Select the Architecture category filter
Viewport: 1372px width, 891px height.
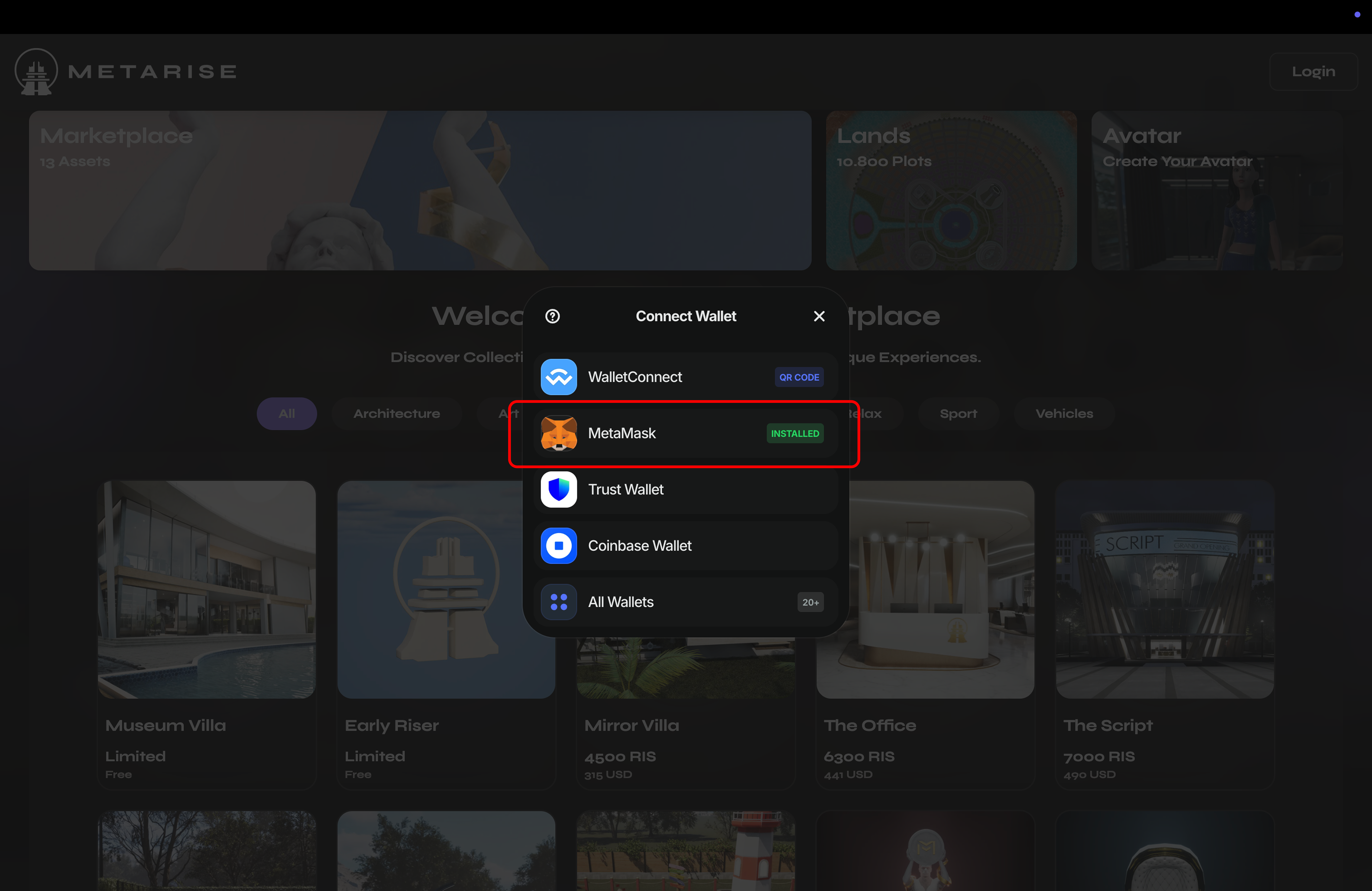pyautogui.click(x=397, y=414)
